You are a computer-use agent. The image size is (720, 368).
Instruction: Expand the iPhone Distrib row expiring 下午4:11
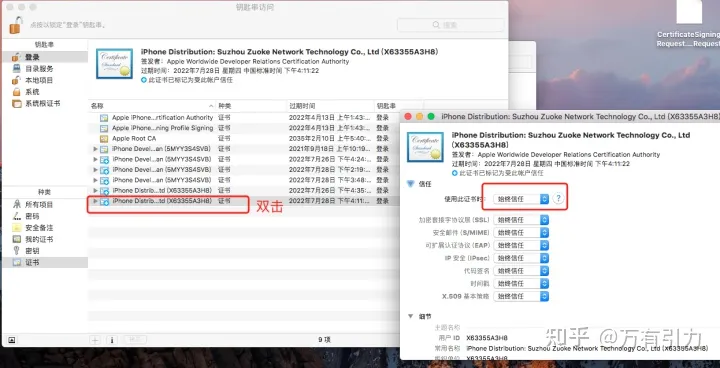pyautogui.click(x=96, y=201)
